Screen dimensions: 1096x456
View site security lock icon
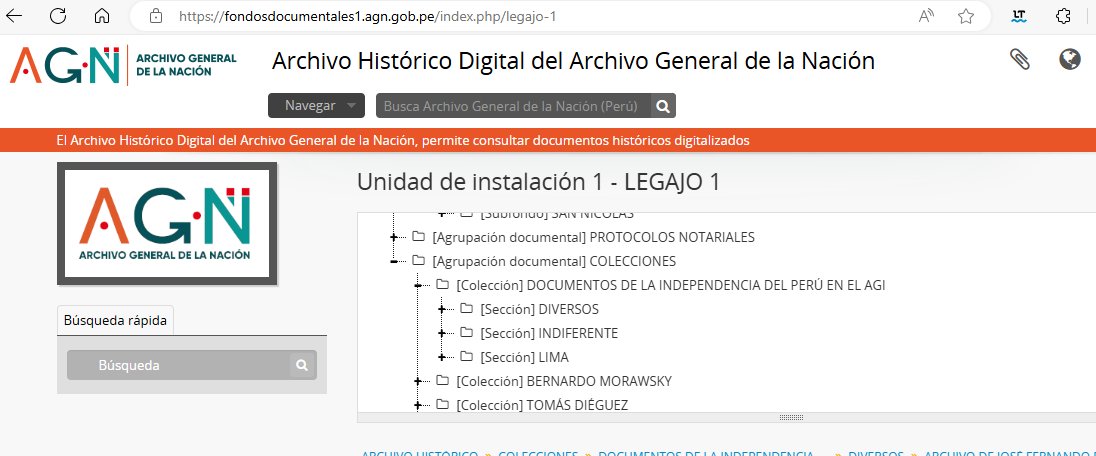pyautogui.click(x=157, y=16)
